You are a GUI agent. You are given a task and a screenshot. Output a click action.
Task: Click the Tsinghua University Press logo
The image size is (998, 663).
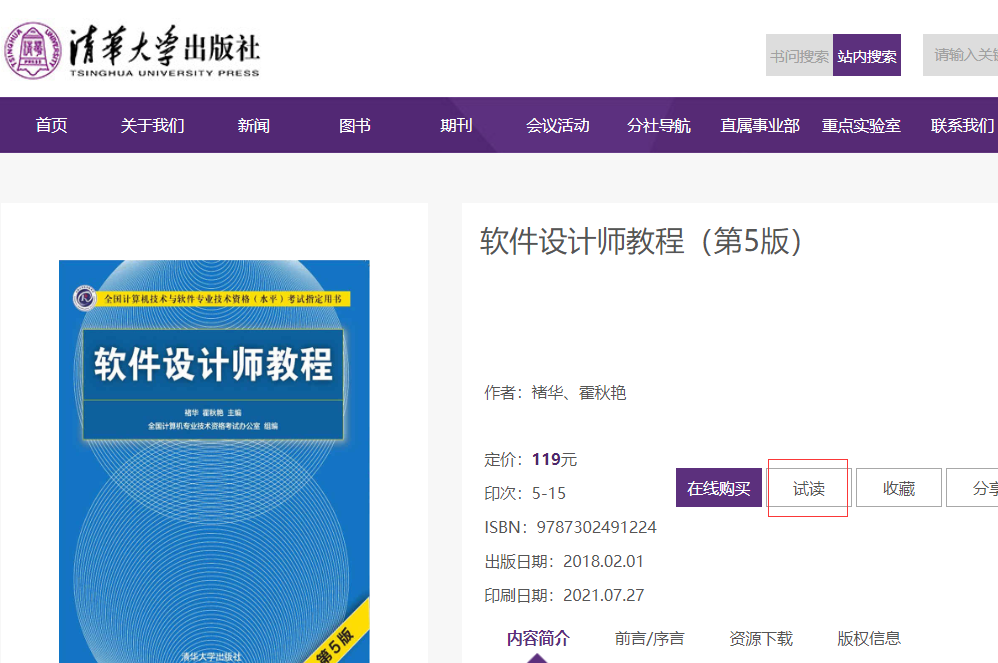[x=132, y=50]
